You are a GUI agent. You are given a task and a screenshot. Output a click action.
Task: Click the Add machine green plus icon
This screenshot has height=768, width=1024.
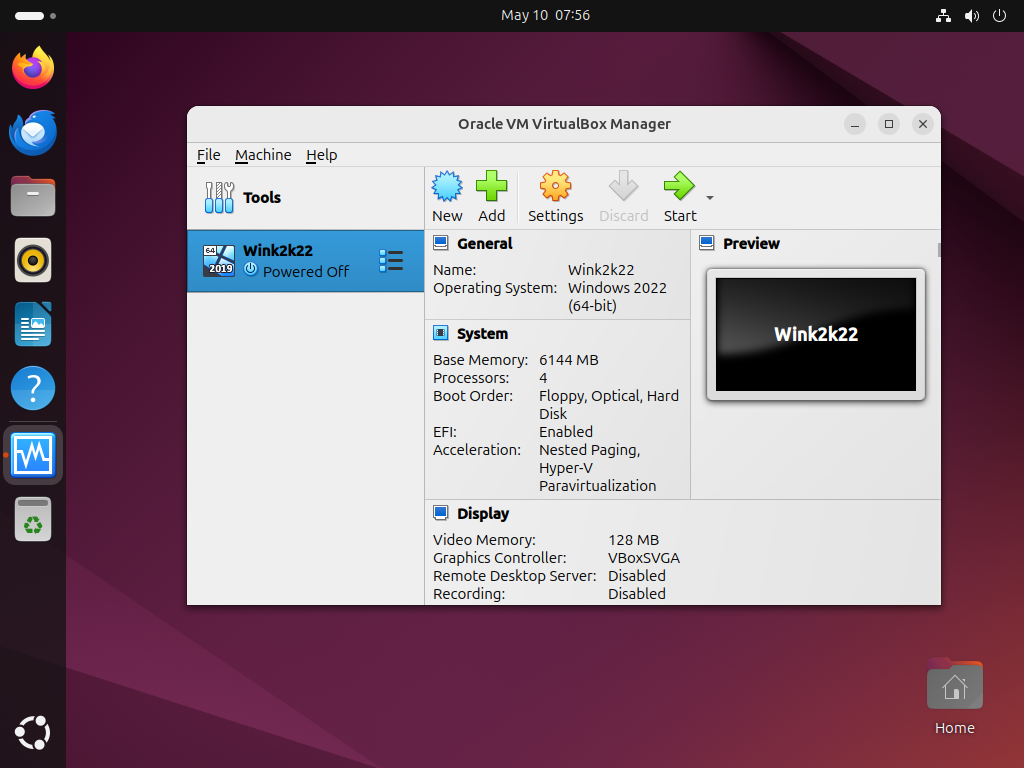pyautogui.click(x=491, y=187)
